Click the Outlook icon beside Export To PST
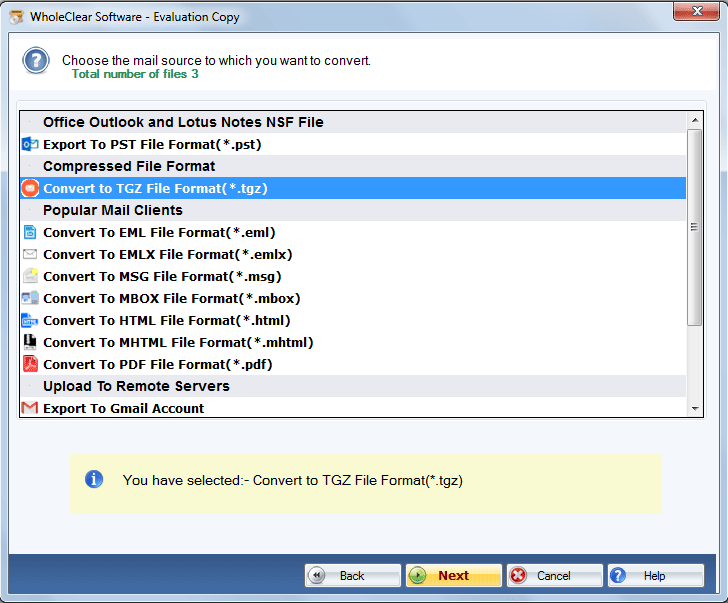 pyautogui.click(x=30, y=144)
